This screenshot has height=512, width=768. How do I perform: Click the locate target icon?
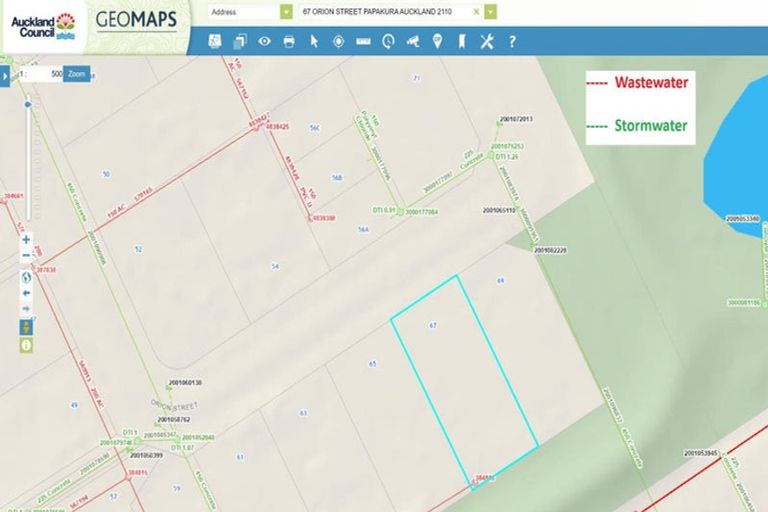tap(338, 41)
